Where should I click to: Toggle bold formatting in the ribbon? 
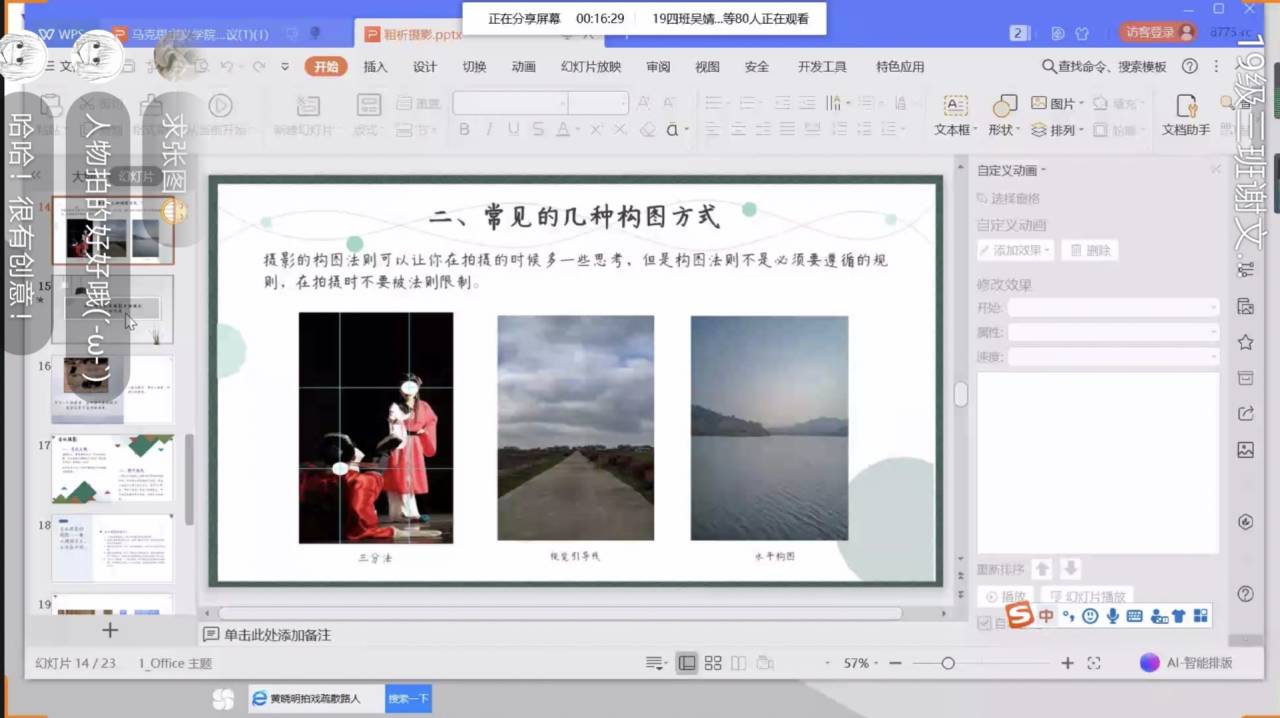(x=464, y=130)
